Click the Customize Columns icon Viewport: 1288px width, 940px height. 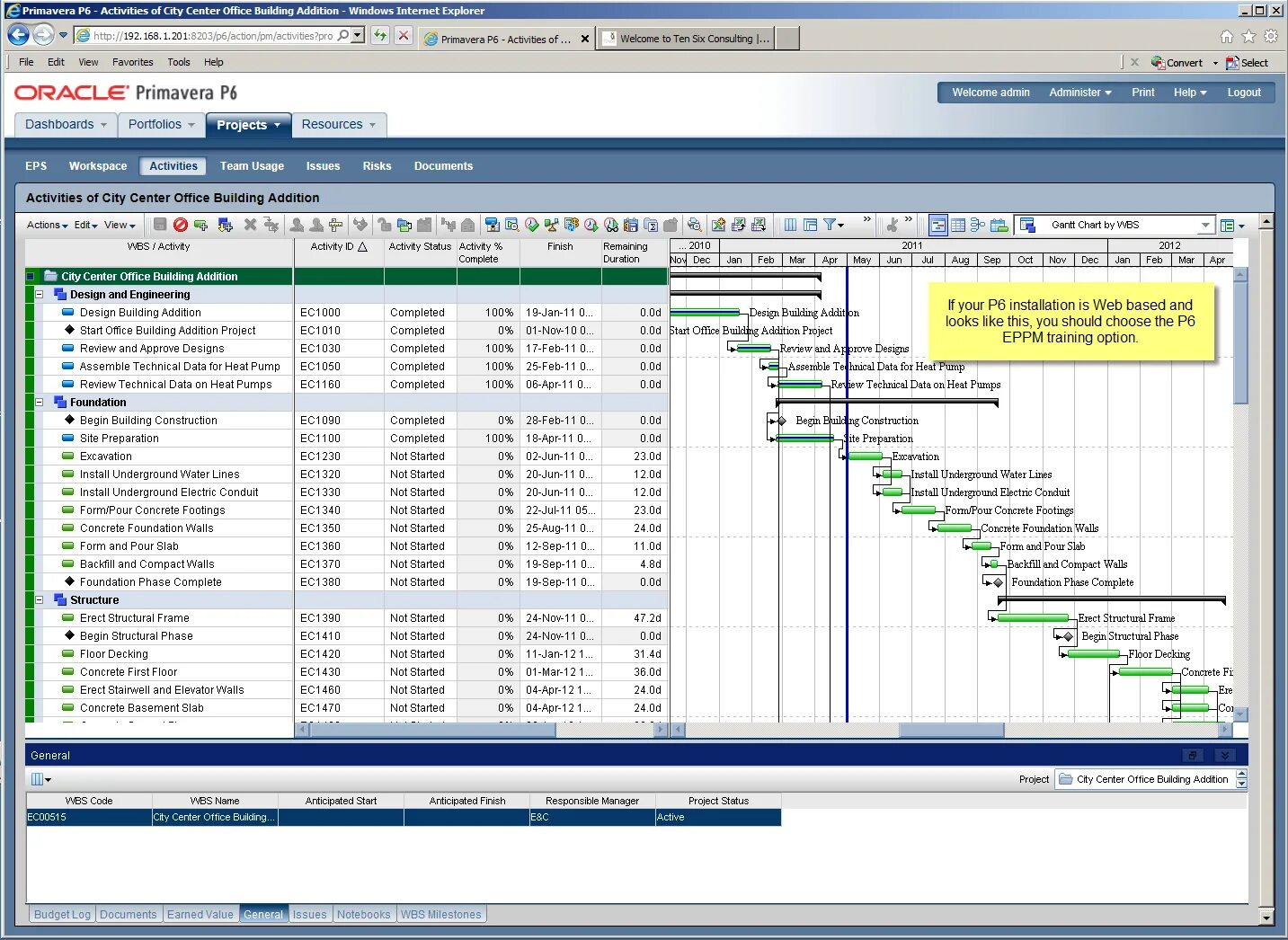click(x=790, y=225)
